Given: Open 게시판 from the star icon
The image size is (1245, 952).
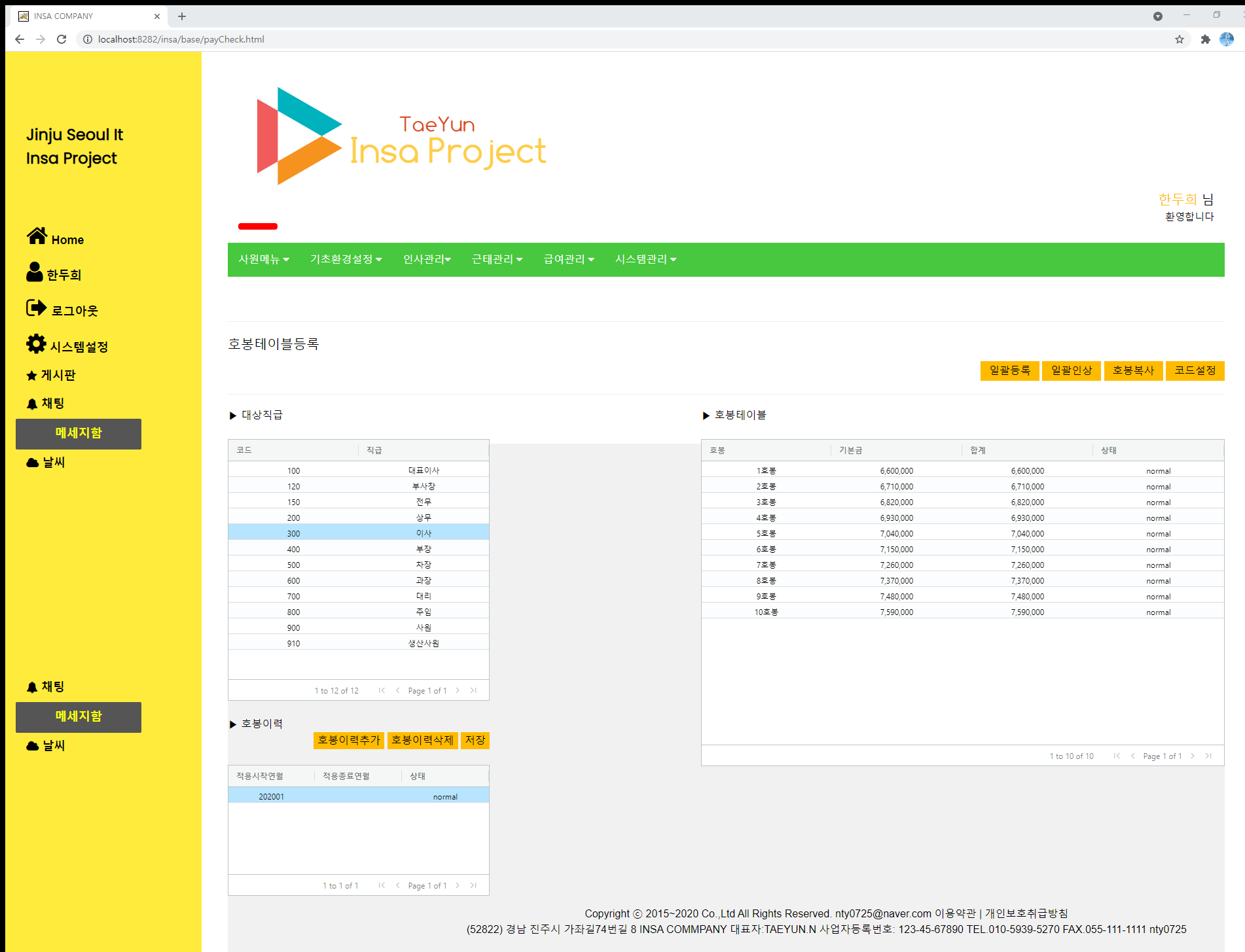Looking at the screenshot, I should click(x=31, y=376).
